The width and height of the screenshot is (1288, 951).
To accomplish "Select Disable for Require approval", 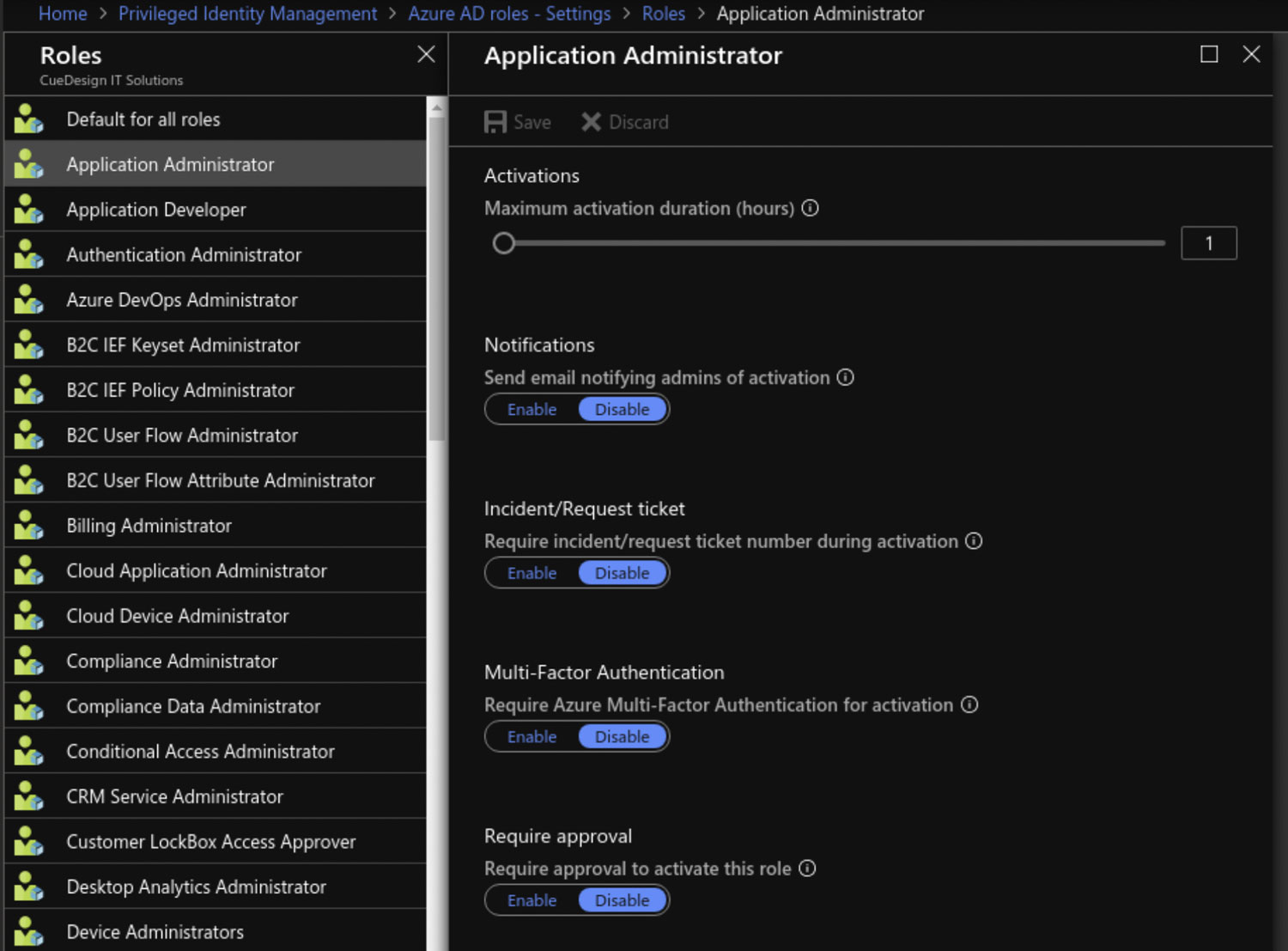I will tap(623, 900).
